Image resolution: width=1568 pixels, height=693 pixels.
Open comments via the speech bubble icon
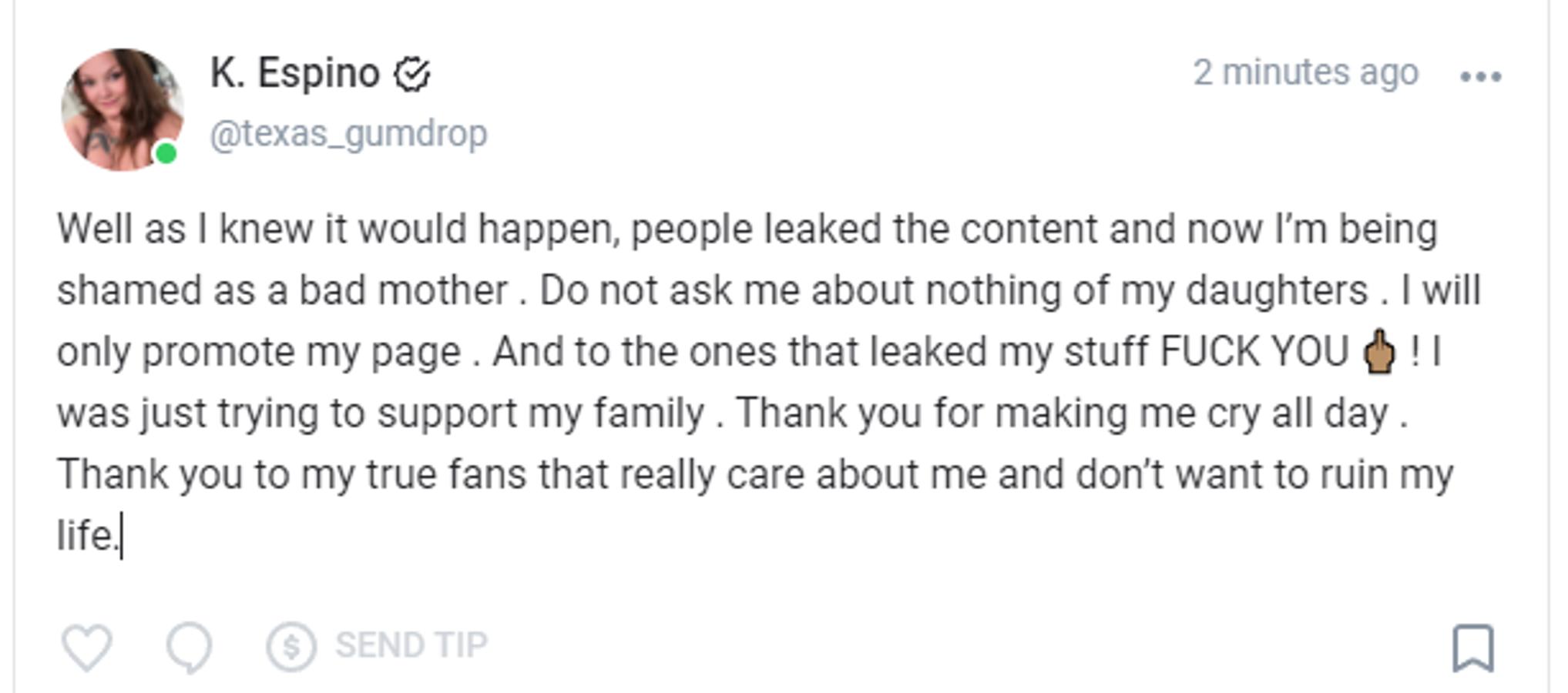(190, 647)
